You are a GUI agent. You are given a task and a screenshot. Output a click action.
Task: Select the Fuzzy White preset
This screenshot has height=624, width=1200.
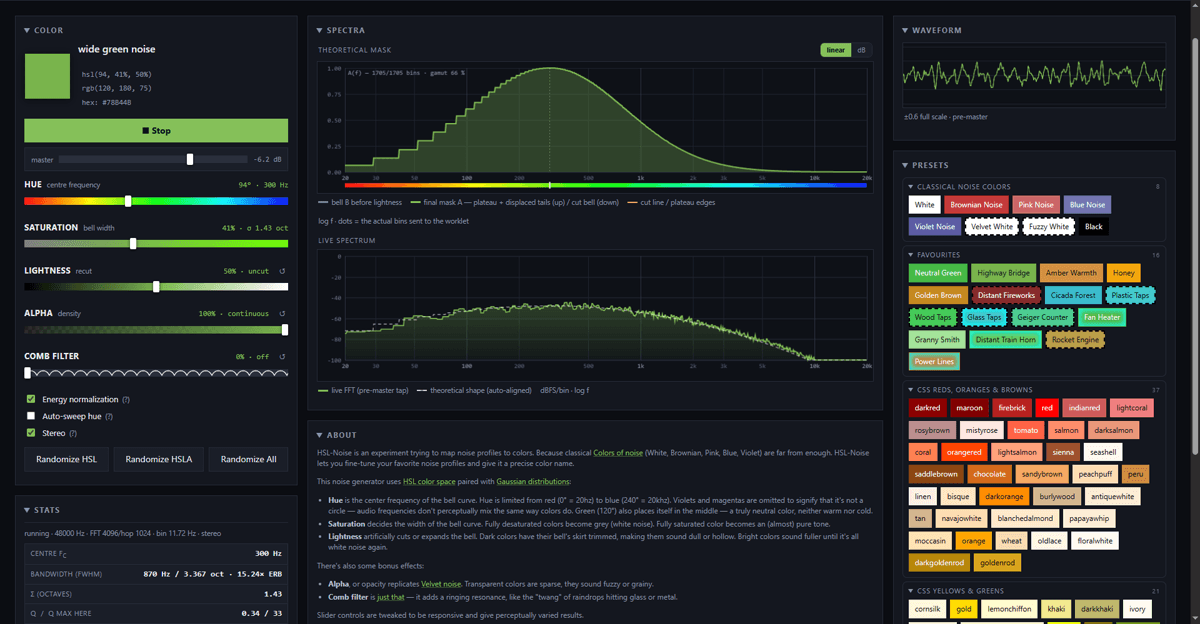(x=1048, y=227)
